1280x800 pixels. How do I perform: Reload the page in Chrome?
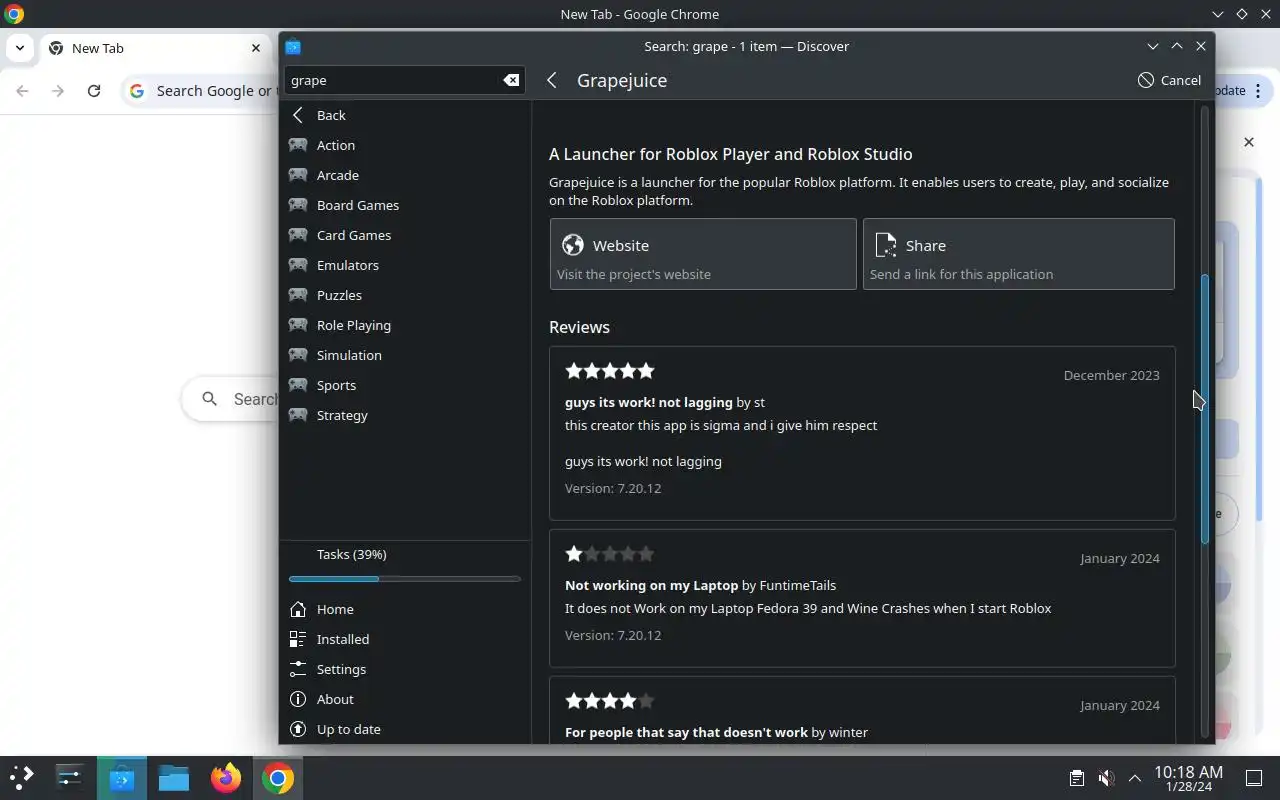coord(94,91)
